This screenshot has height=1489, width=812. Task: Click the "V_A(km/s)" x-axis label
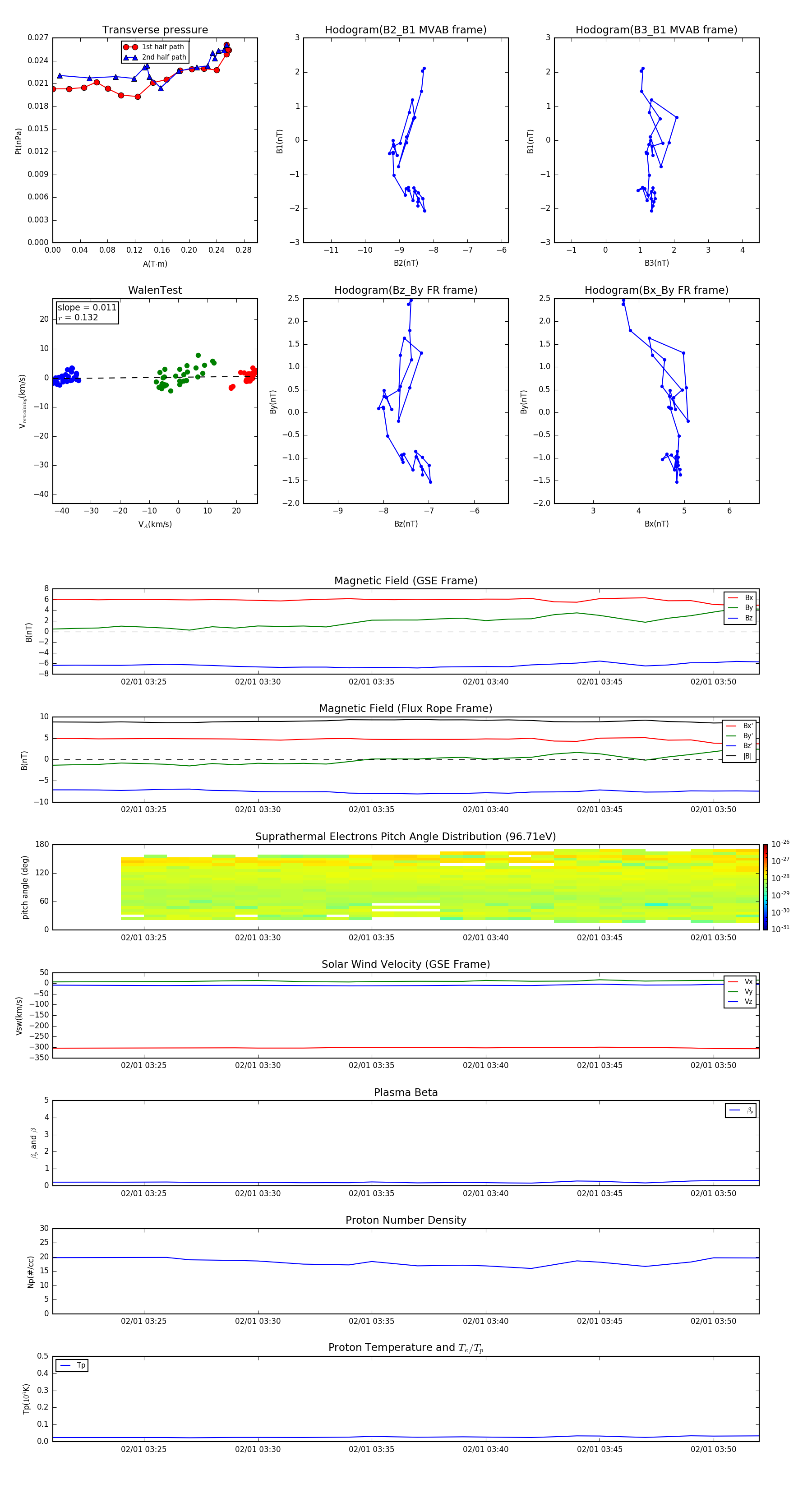click(x=155, y=524)
